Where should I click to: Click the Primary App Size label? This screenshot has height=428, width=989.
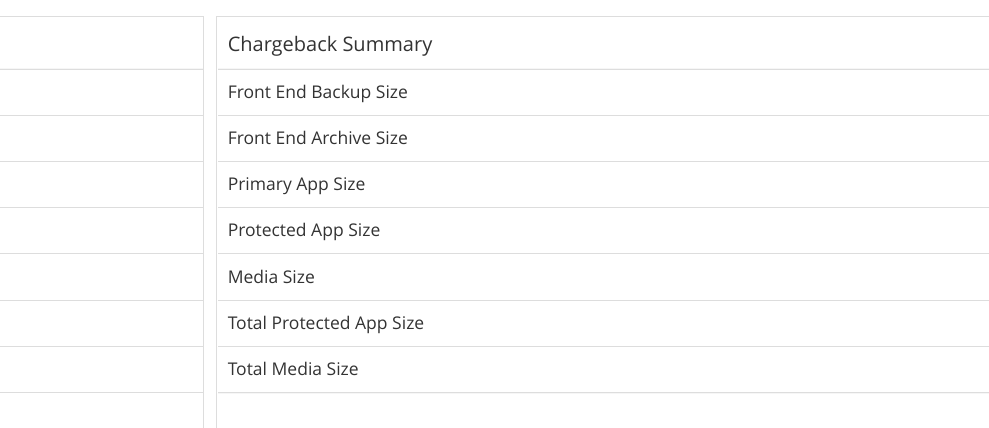[x=296, y=184]
